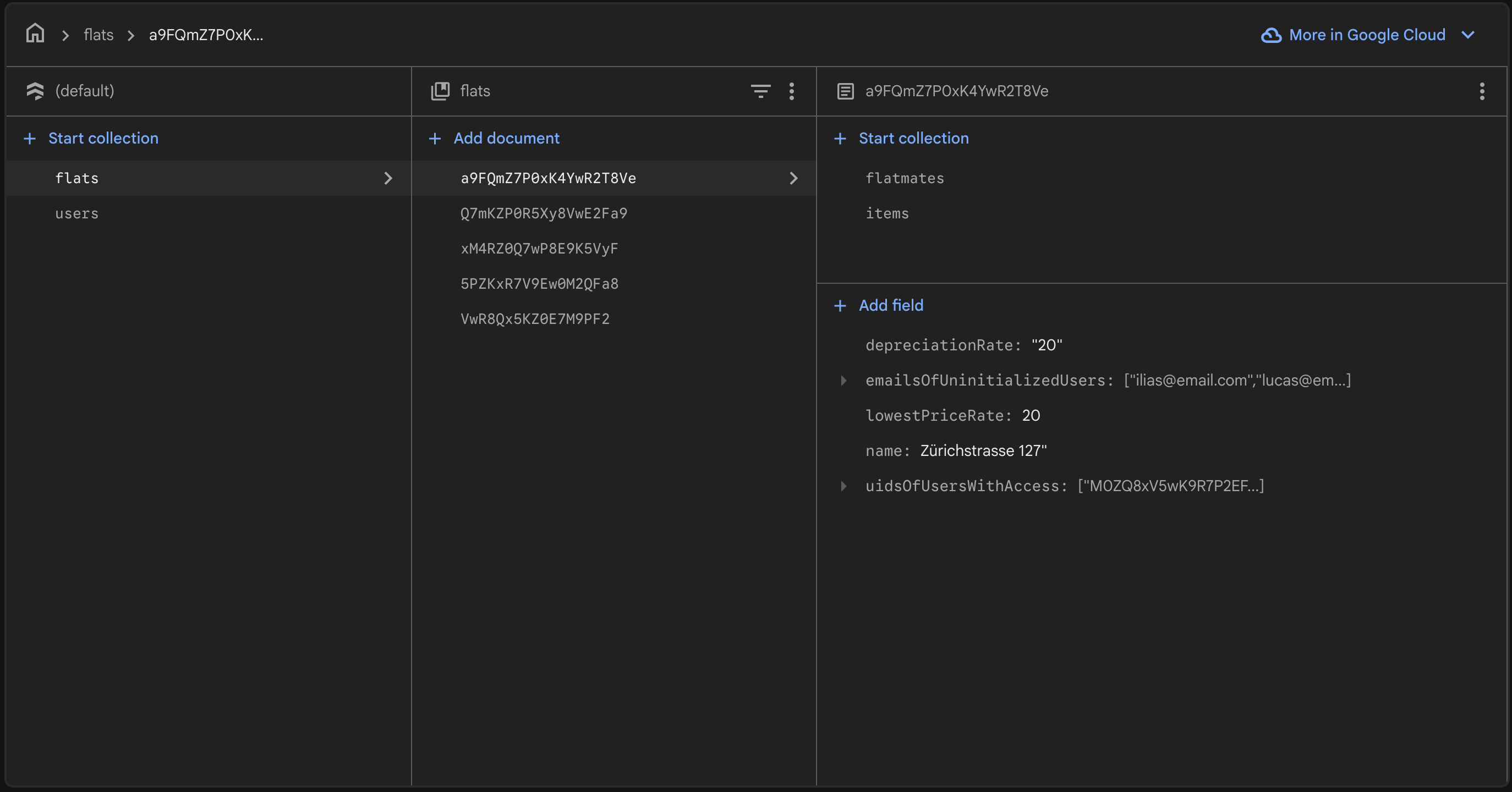Image resolution: width=1512 pixels, height=792 pixels.
Task: Expand emailsOfUninitializedUsers array field
Action: point(843,380)
